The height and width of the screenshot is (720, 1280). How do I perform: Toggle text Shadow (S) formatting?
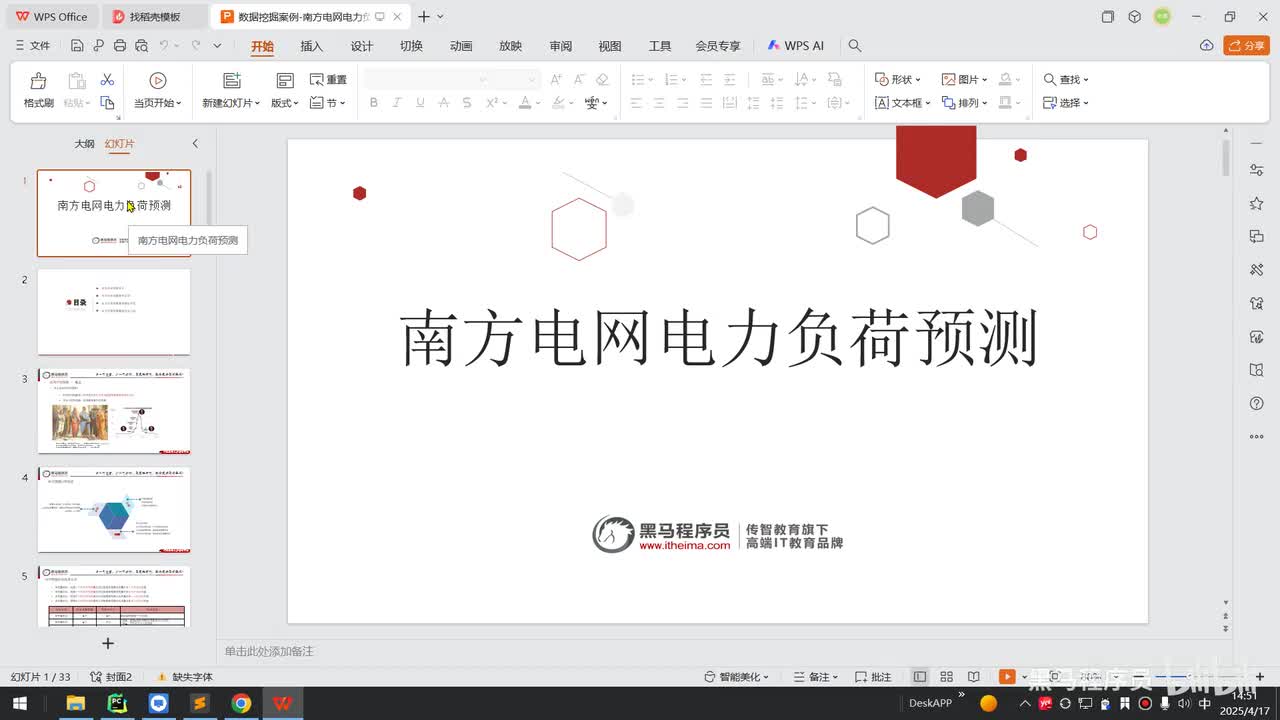467,103
